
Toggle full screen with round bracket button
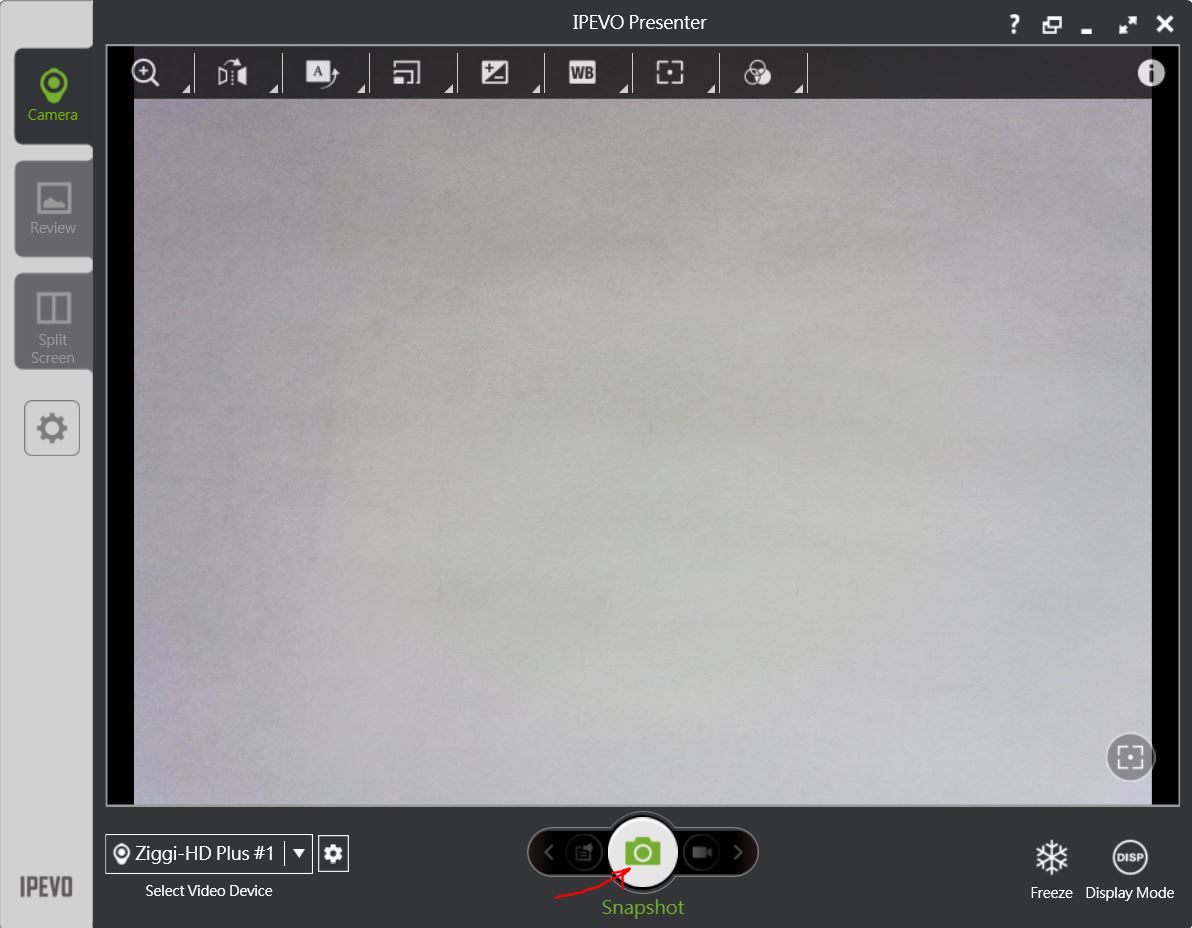pyautogui.click(x=1130, y=757)
